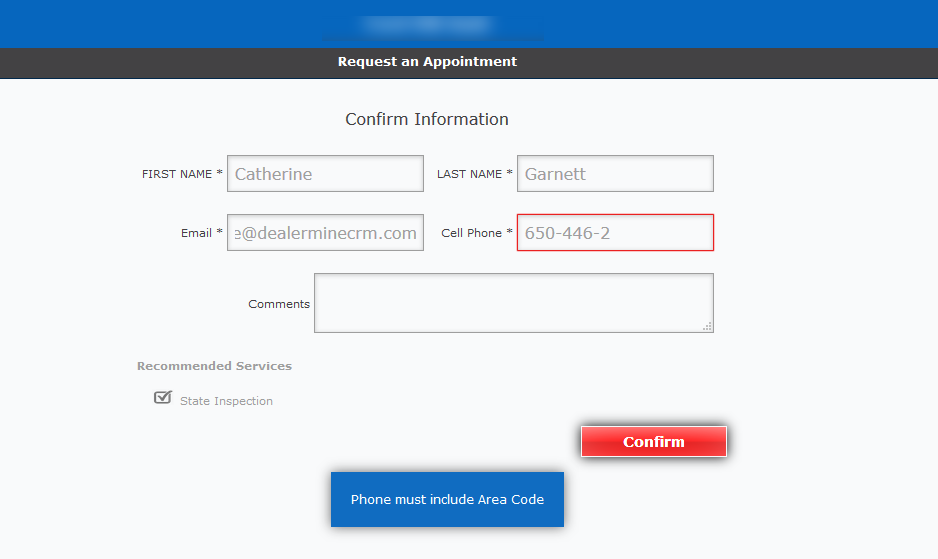Click the Comments label
This screenshot has width=938, height=559.
pos(279,304)
